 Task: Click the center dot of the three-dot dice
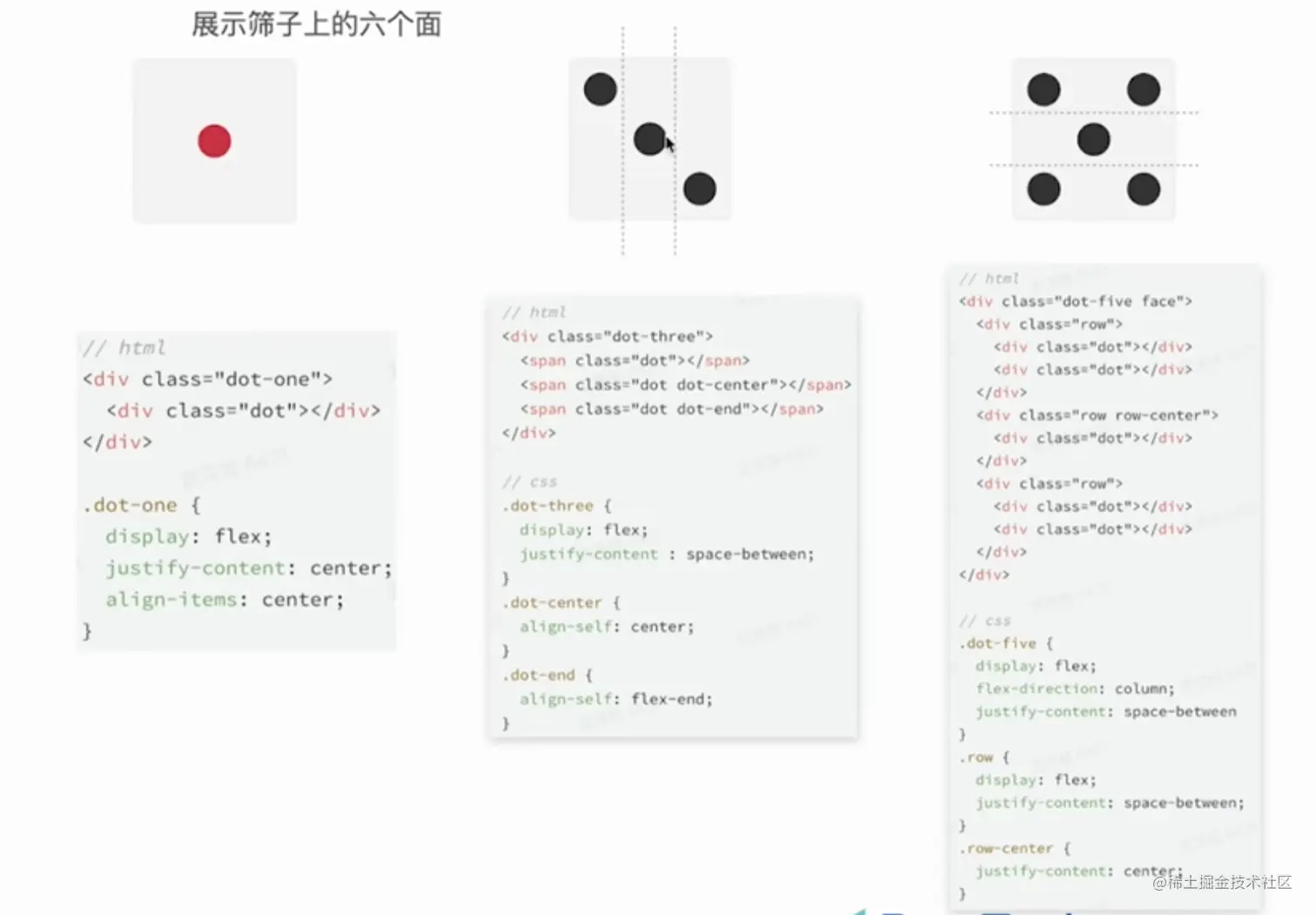pyautogui.click(x=650, y=139)
